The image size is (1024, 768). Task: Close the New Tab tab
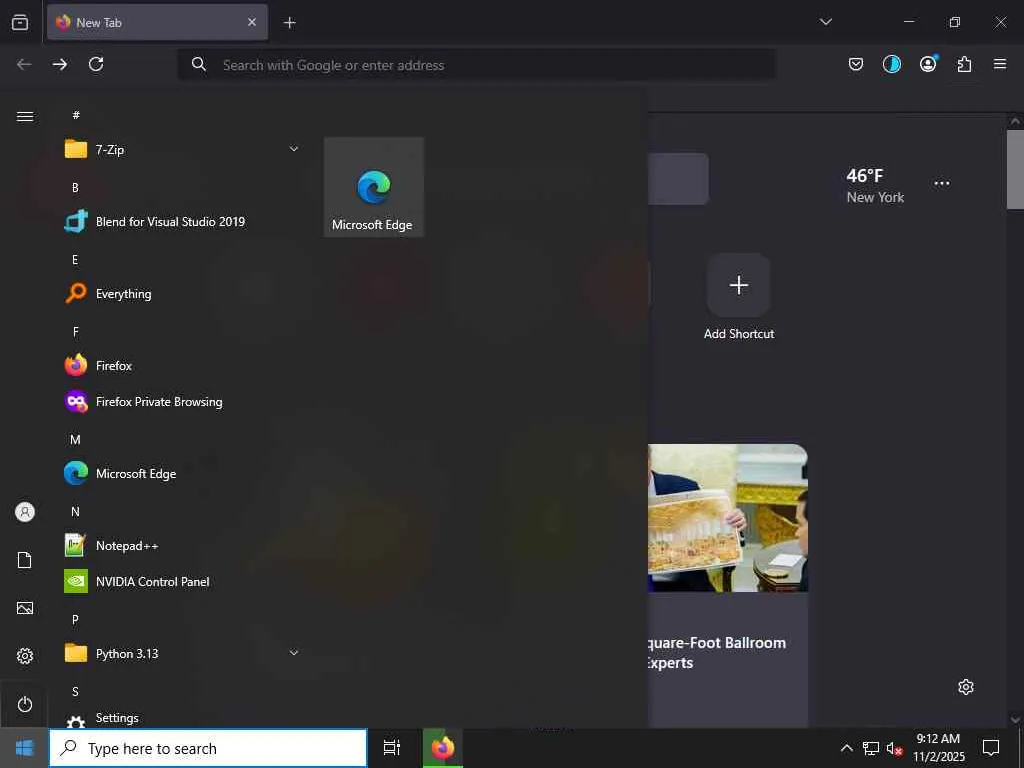click(252, 22)
